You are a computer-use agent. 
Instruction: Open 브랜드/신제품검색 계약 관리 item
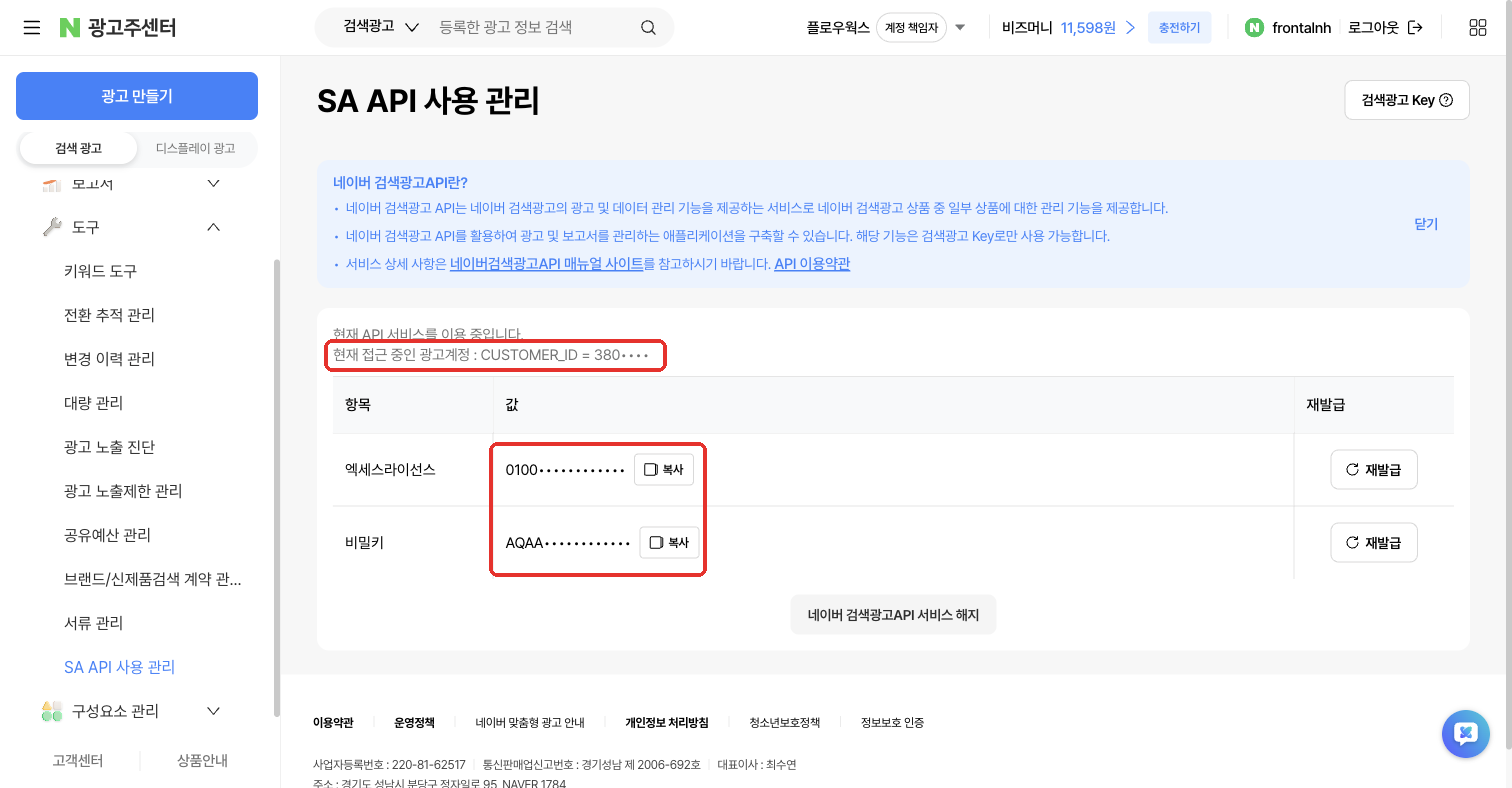pyautogui.click(x=152, y=579)
